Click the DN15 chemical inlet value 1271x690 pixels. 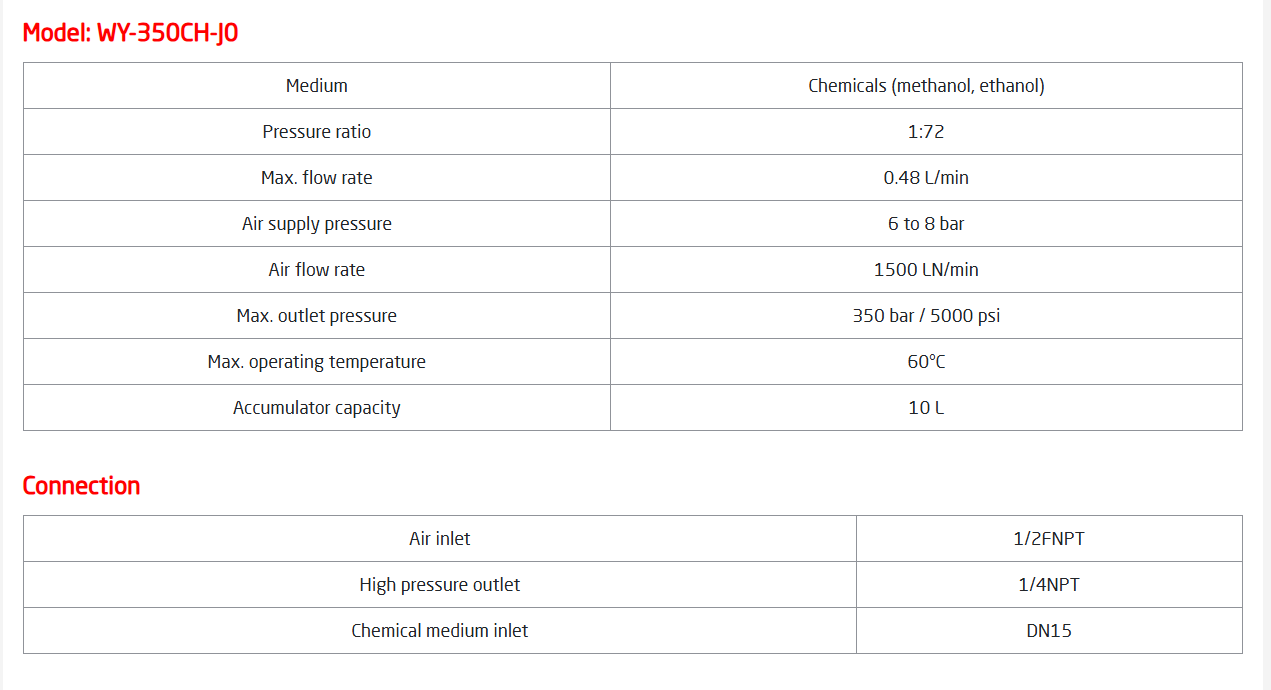[x=1049, y=631]
